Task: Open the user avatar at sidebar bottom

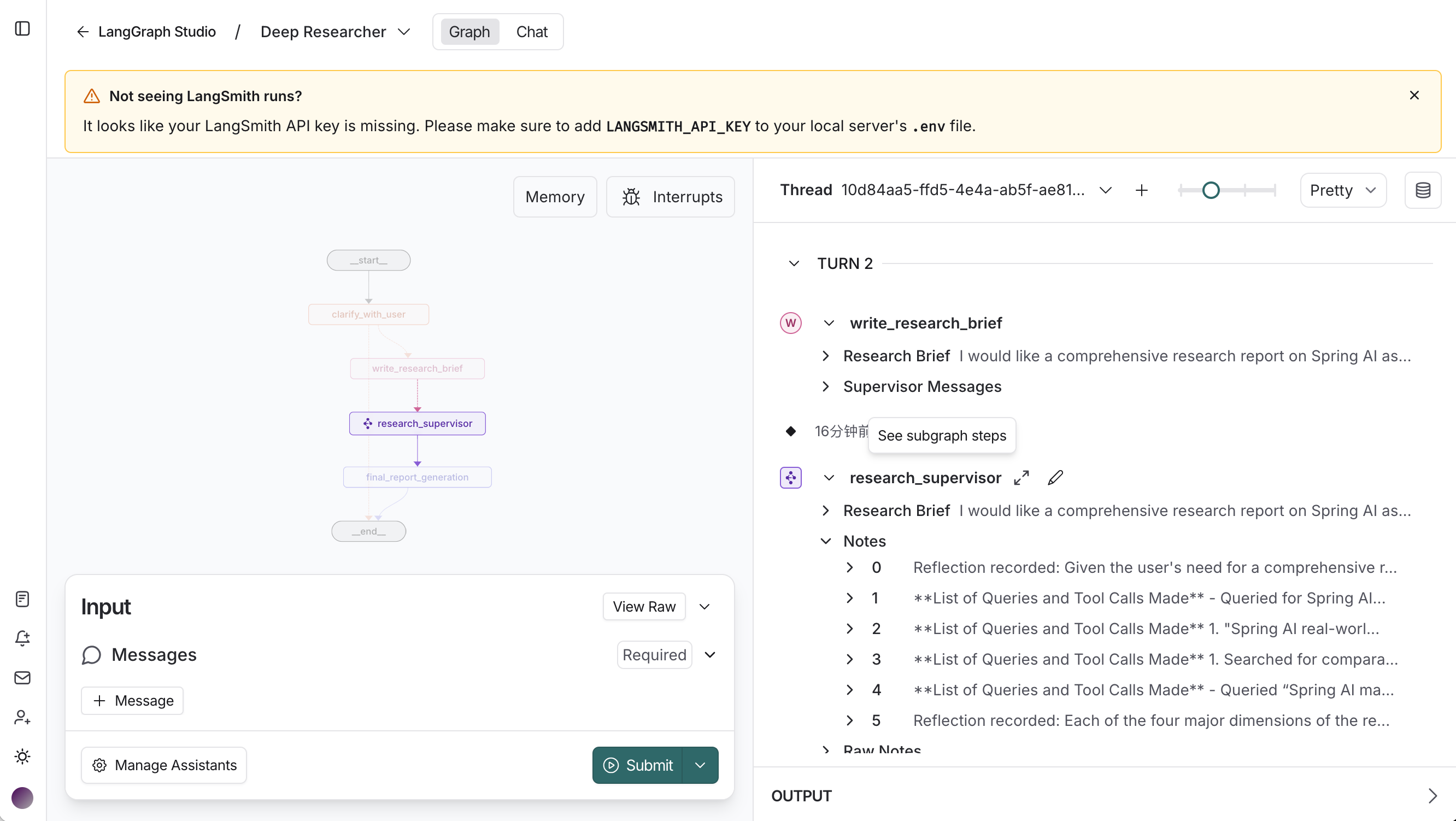Action: pyautogui.click(x=22, y=798)
